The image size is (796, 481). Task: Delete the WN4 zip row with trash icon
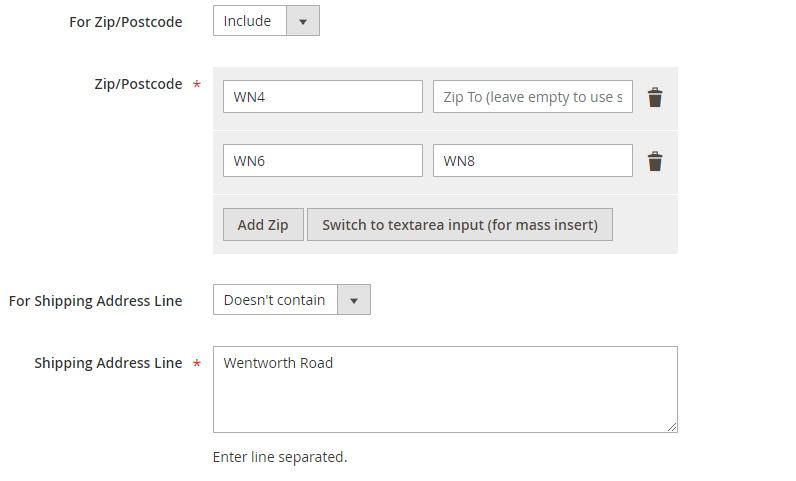click(x=655, y=97)
